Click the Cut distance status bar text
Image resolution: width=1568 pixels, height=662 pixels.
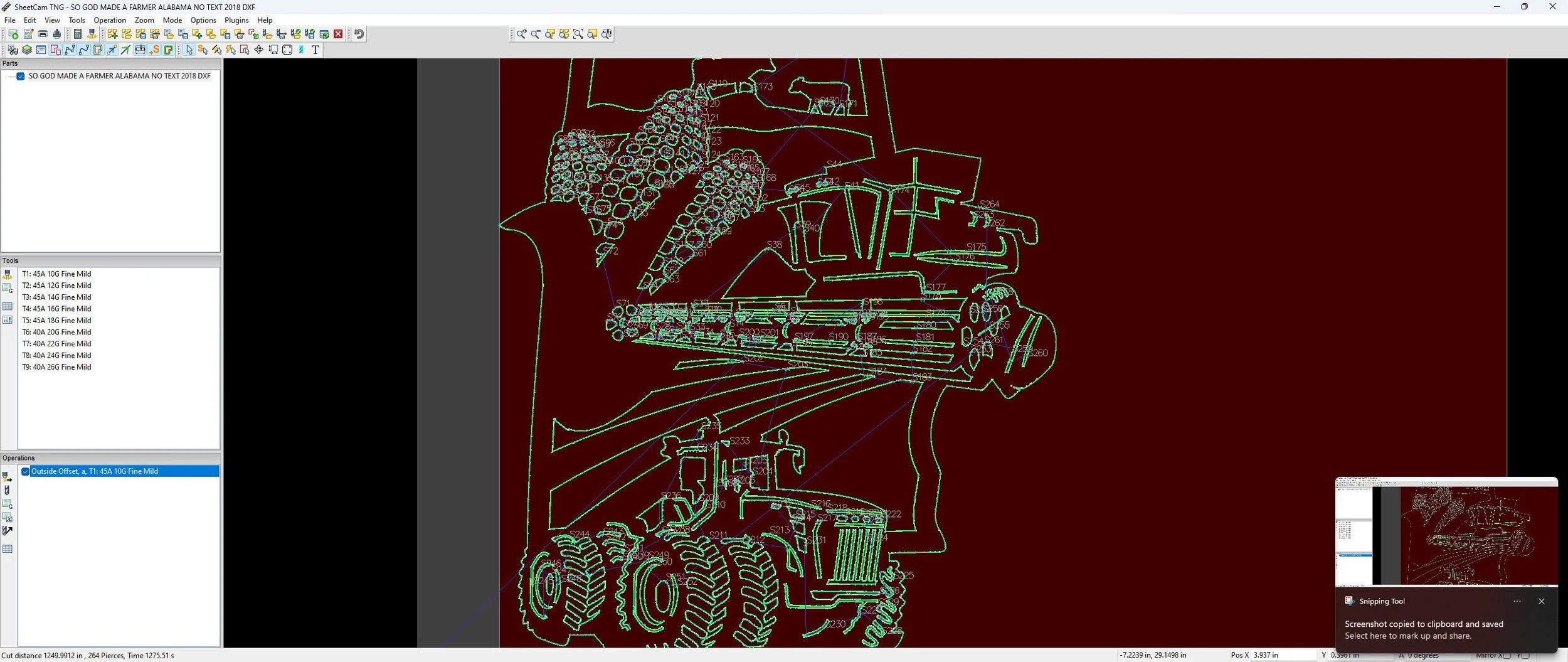click(88, 656)
